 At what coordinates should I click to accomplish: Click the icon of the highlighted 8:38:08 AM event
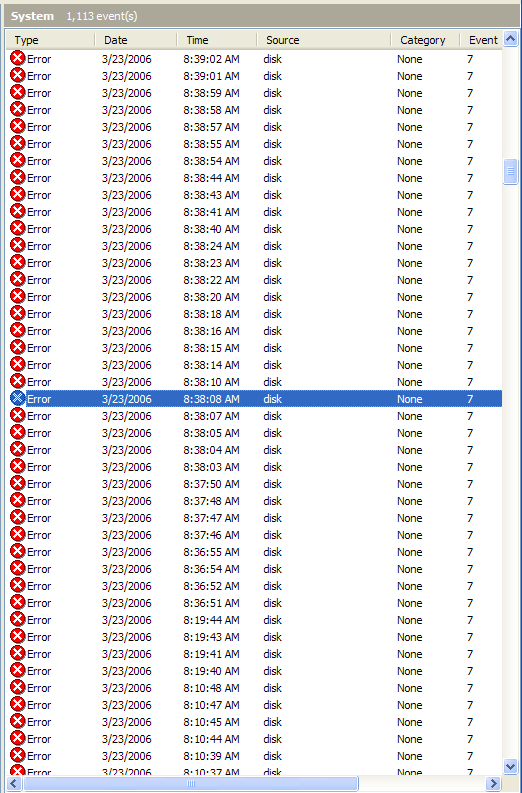coord(18,399)
